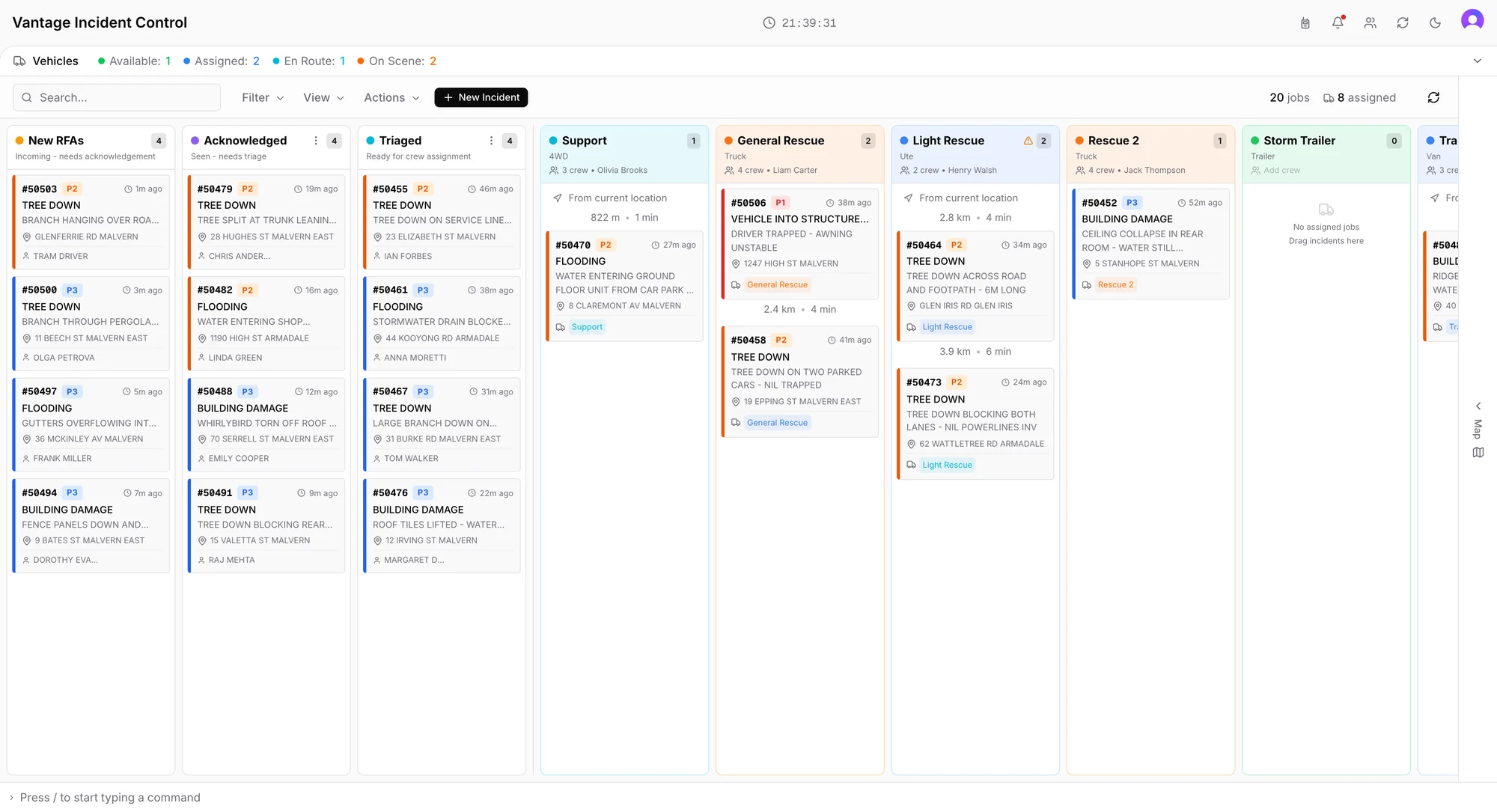Click the Assigned vehicle count
Image resolution: width=1497 pixels, height=812 pixels.
tap(221, 61)
